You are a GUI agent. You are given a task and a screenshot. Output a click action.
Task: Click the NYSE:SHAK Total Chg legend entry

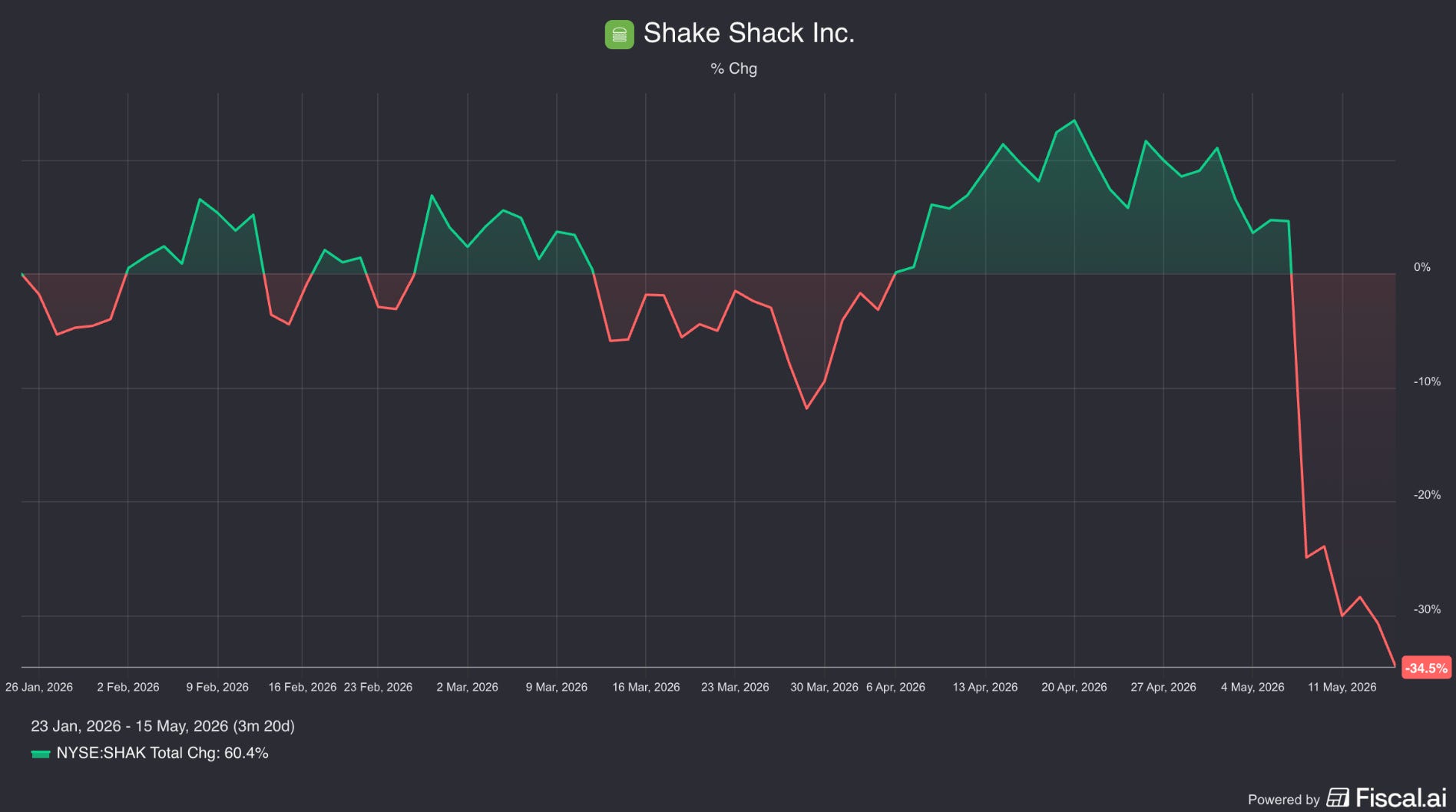tap(150, 753)
